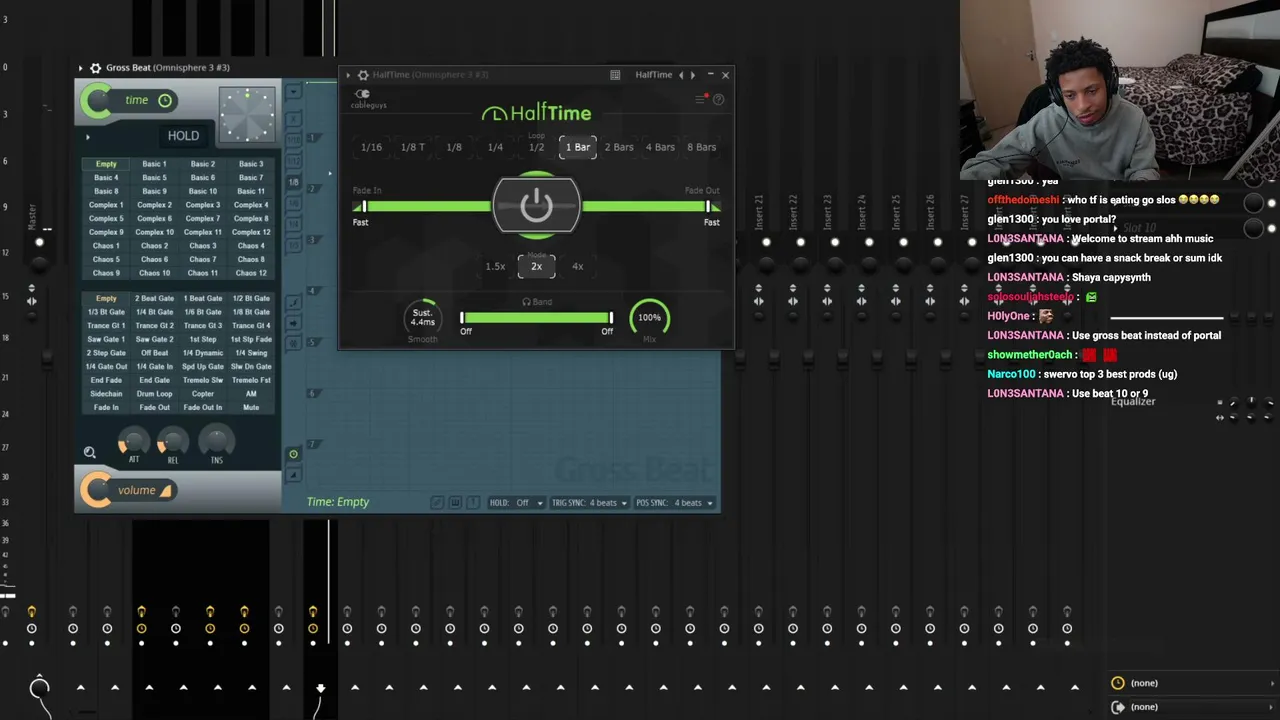Click the Gross Beat scratching clock display
This screenshot has width=1280, height=720.
(x=247, y=114)
